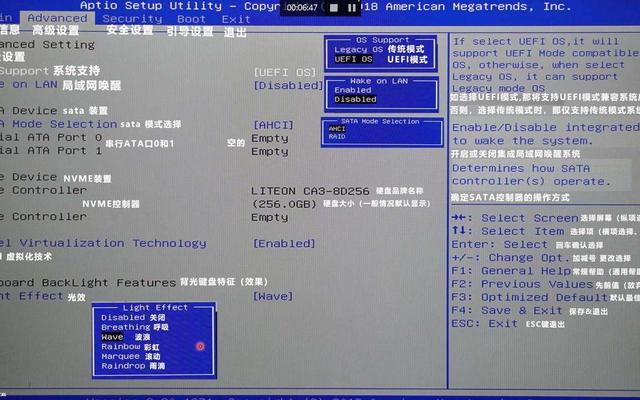The image size is (640, 400).
Task: Switch to the Advanced tab
Action: pos(58,18)
